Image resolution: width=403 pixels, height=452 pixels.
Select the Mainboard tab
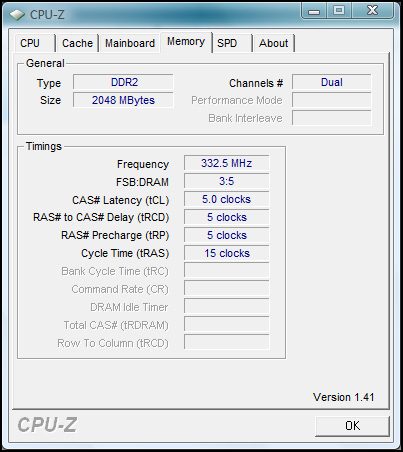pos(130,43)
